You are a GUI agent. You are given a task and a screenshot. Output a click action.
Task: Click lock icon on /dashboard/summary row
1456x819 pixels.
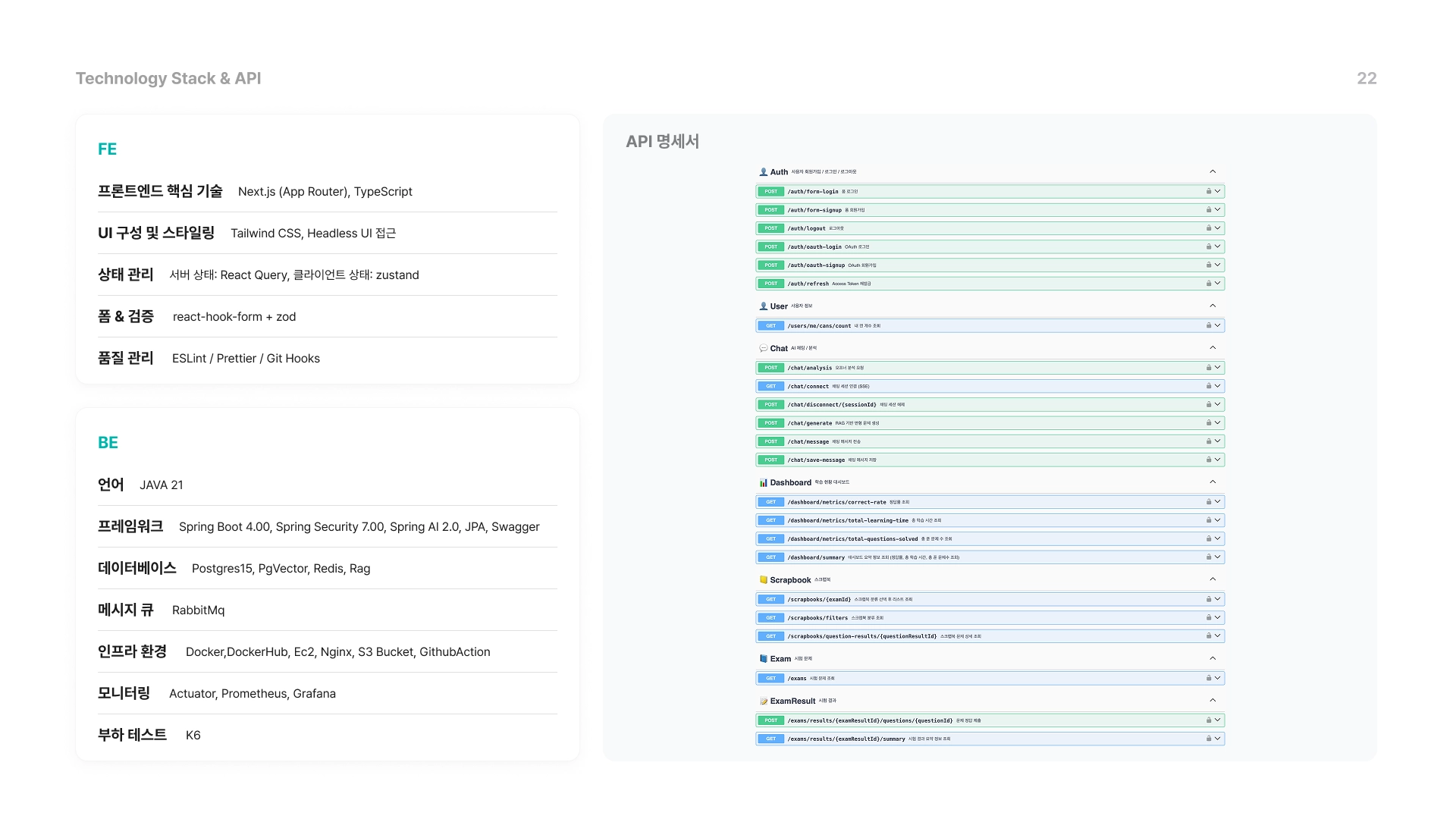coord(1209,557)
